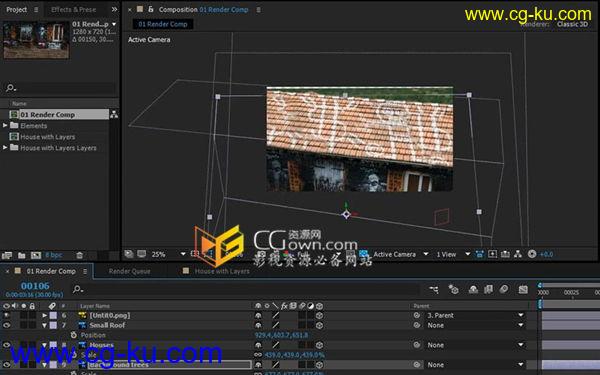Image resolution: width=600 pixels, height=375 pixels.
Task: Open the flowchart icon beside 01 Render Comp item
Action: pos(114,114)
